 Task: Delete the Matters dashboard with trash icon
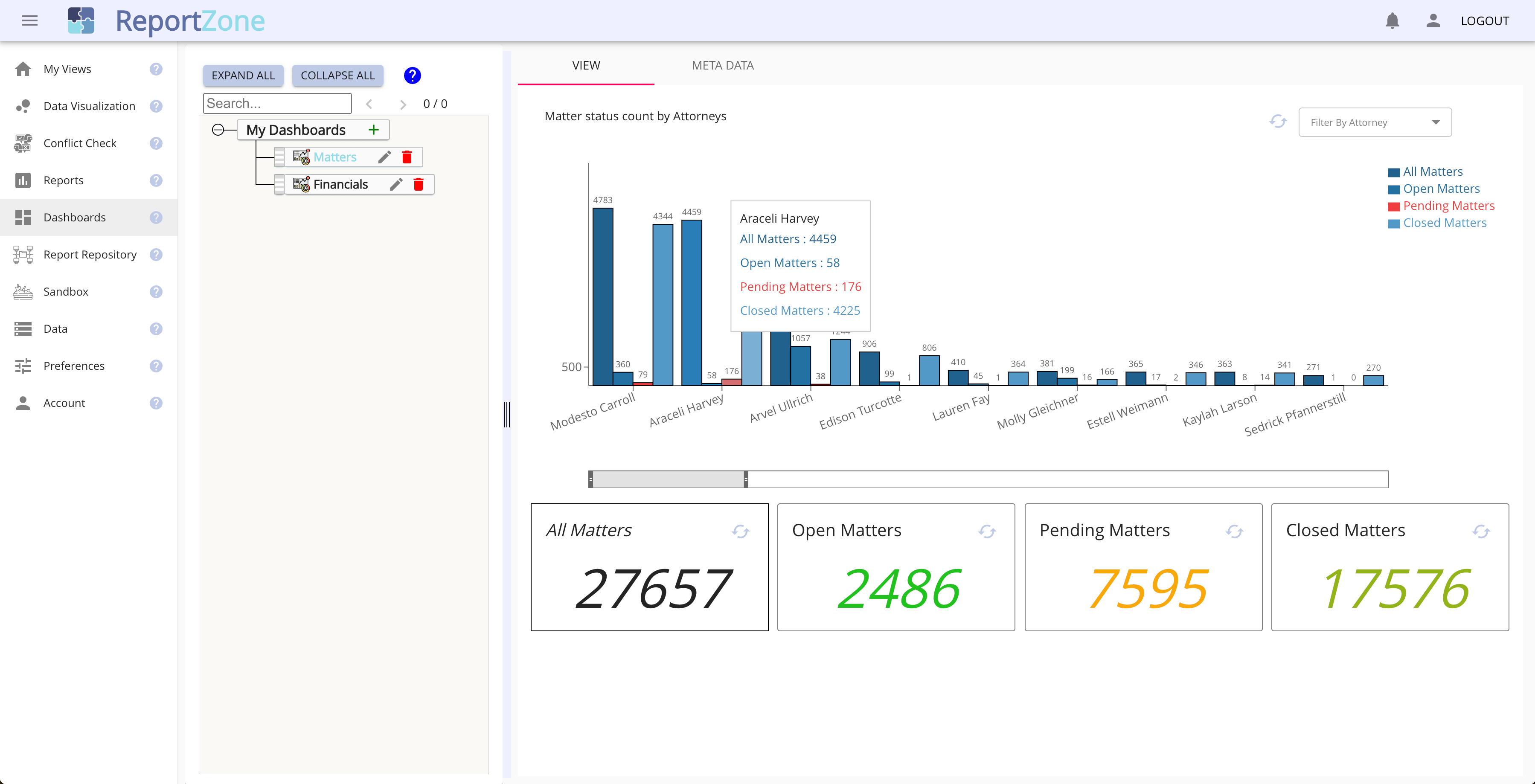[x=407, y=157]
